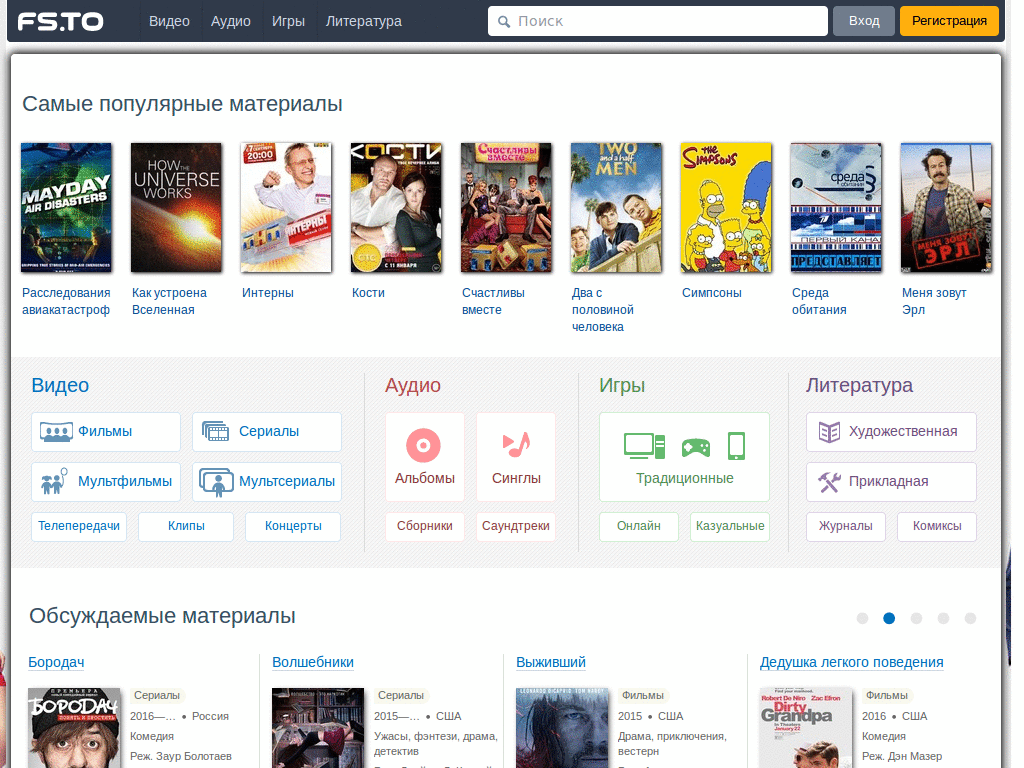This screenshot has height=768, width=1024.
Task: Open The Simpsons poster thumbnail
Action: coord(726,208)
